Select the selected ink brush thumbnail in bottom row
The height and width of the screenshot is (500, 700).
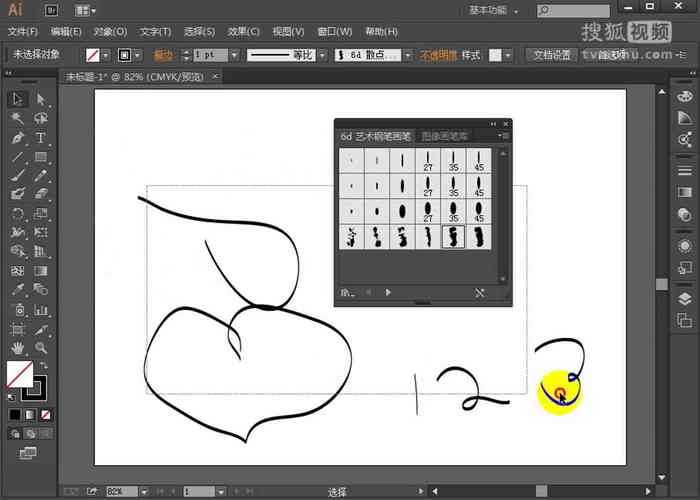coord(453,237)
